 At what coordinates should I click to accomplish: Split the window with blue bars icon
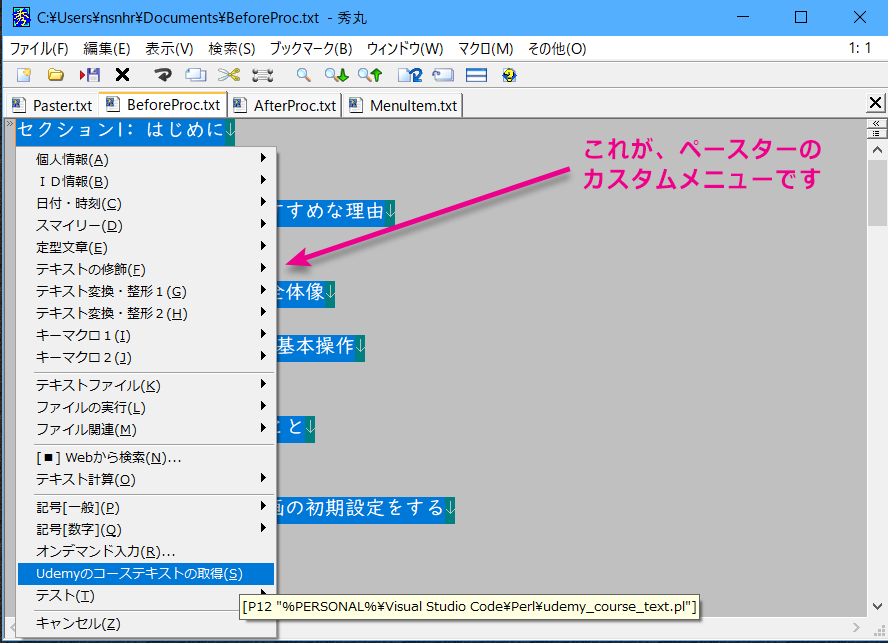click(476, 75)
